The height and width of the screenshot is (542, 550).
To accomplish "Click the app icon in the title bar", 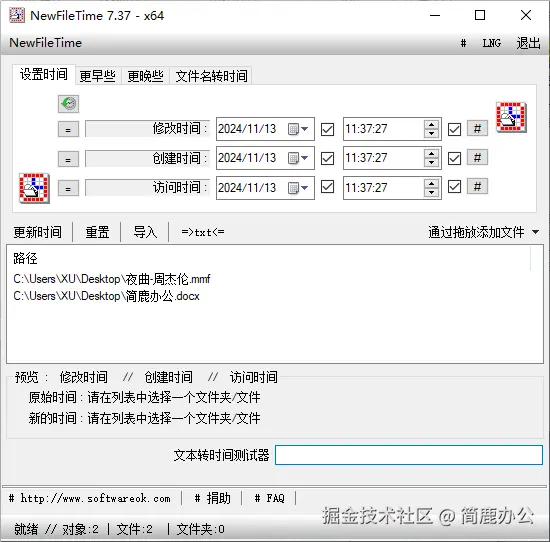I will point(16,15).
